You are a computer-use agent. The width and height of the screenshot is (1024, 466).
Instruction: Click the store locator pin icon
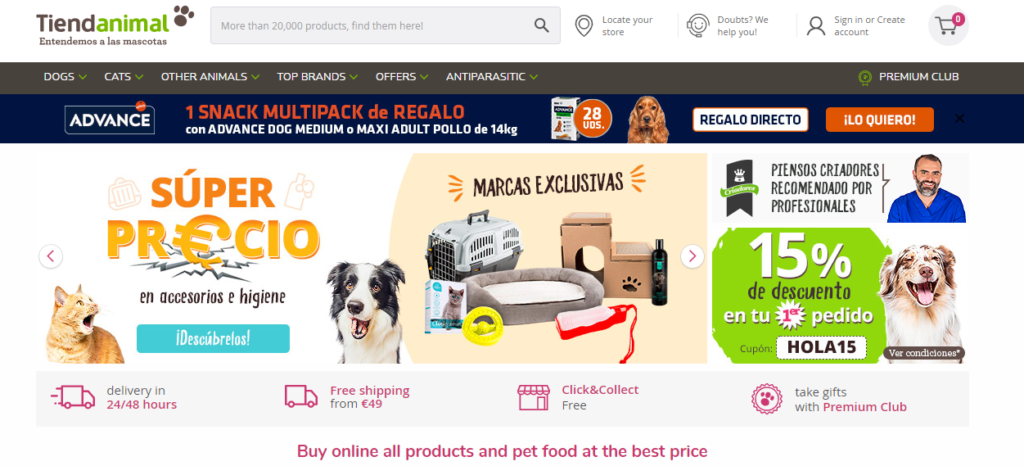coord(583,25)
